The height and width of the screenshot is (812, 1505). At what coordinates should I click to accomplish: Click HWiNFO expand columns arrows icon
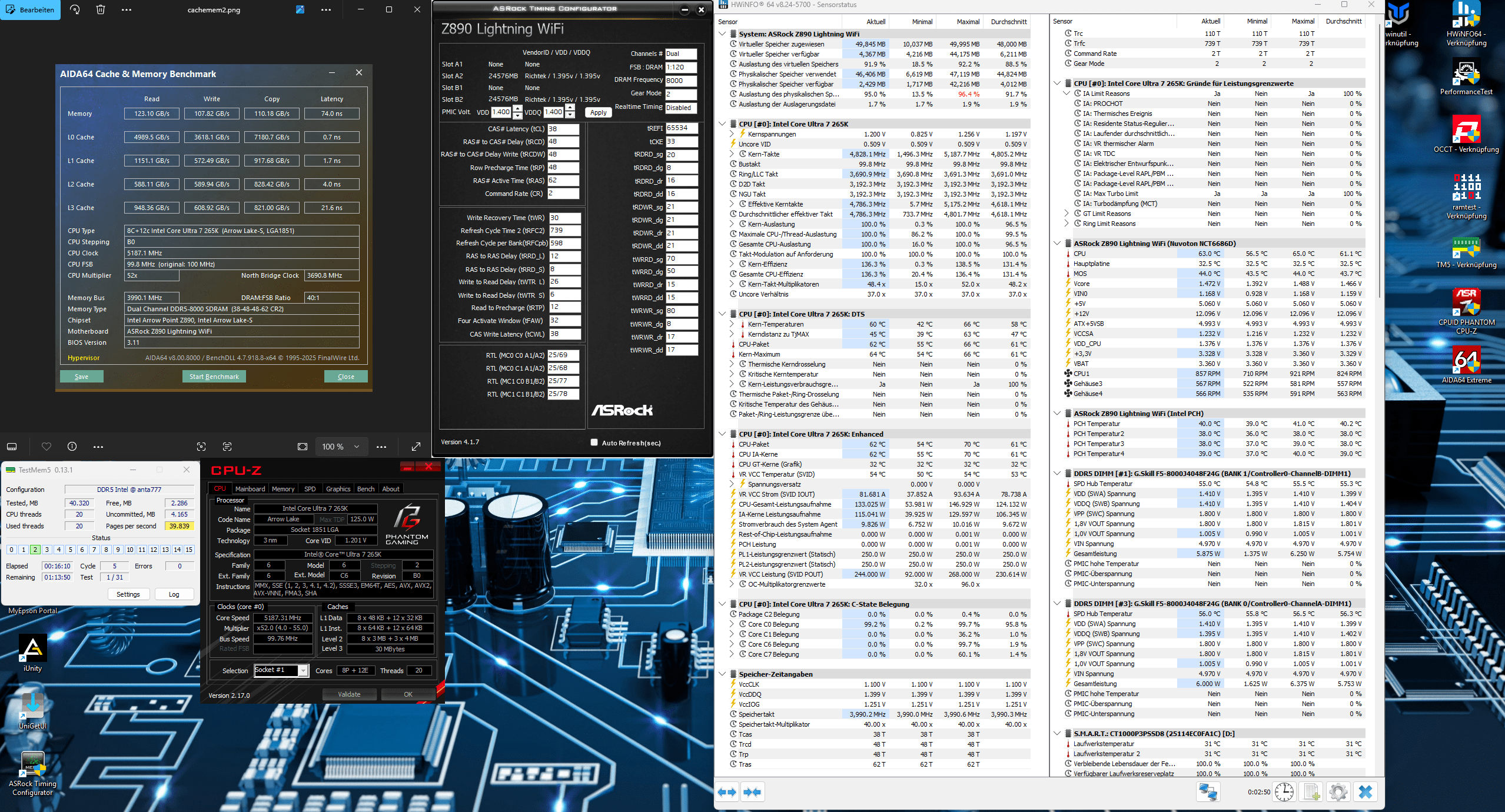[x=727, y=792]
